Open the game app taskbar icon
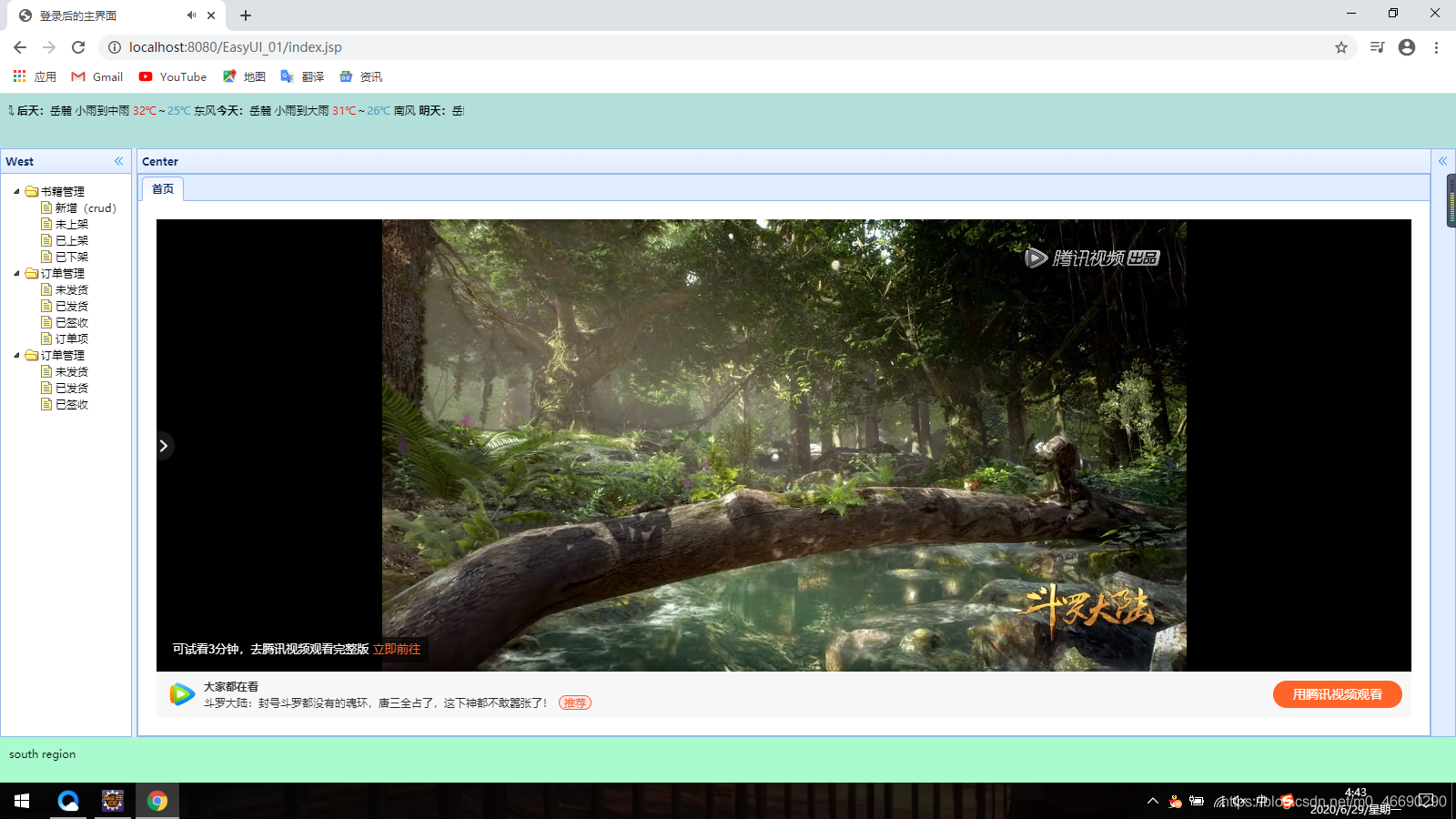 click(113, 801)
